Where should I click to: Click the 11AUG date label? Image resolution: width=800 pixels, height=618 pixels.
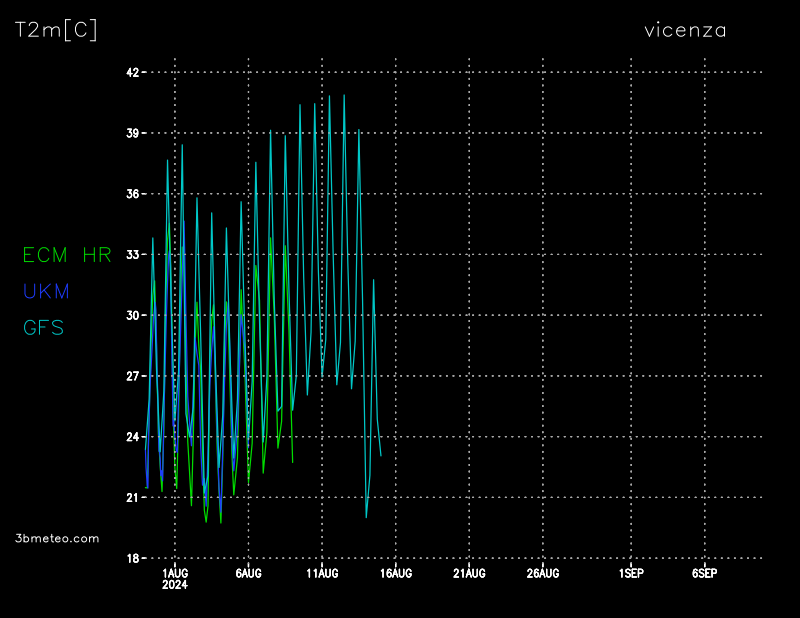click(322, 573)
